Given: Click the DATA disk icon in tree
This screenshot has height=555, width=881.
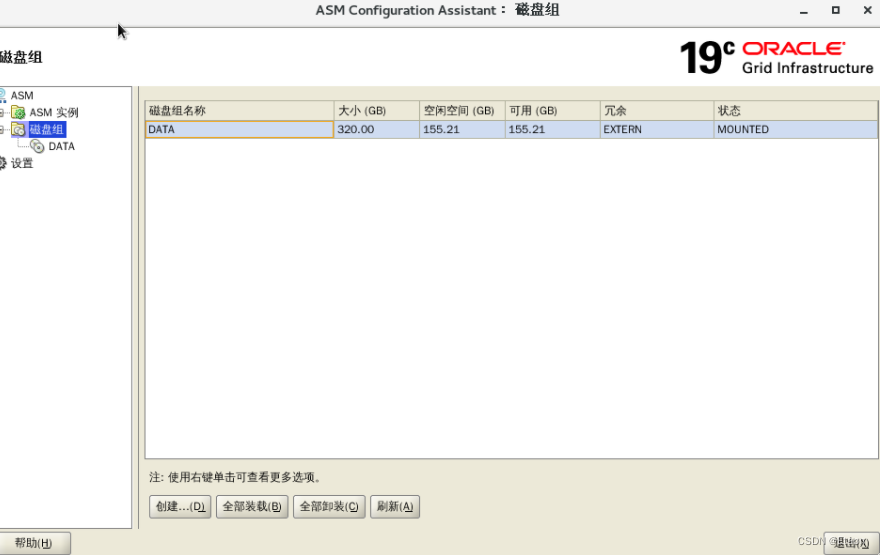Looking at the screenshot, I should 38,147.
